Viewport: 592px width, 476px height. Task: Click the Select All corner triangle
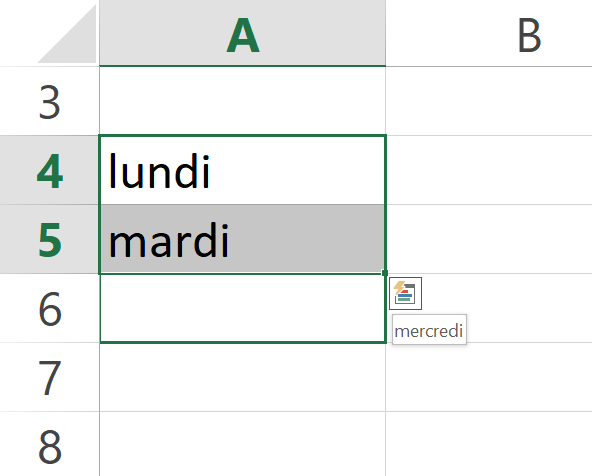coord(68,34)
